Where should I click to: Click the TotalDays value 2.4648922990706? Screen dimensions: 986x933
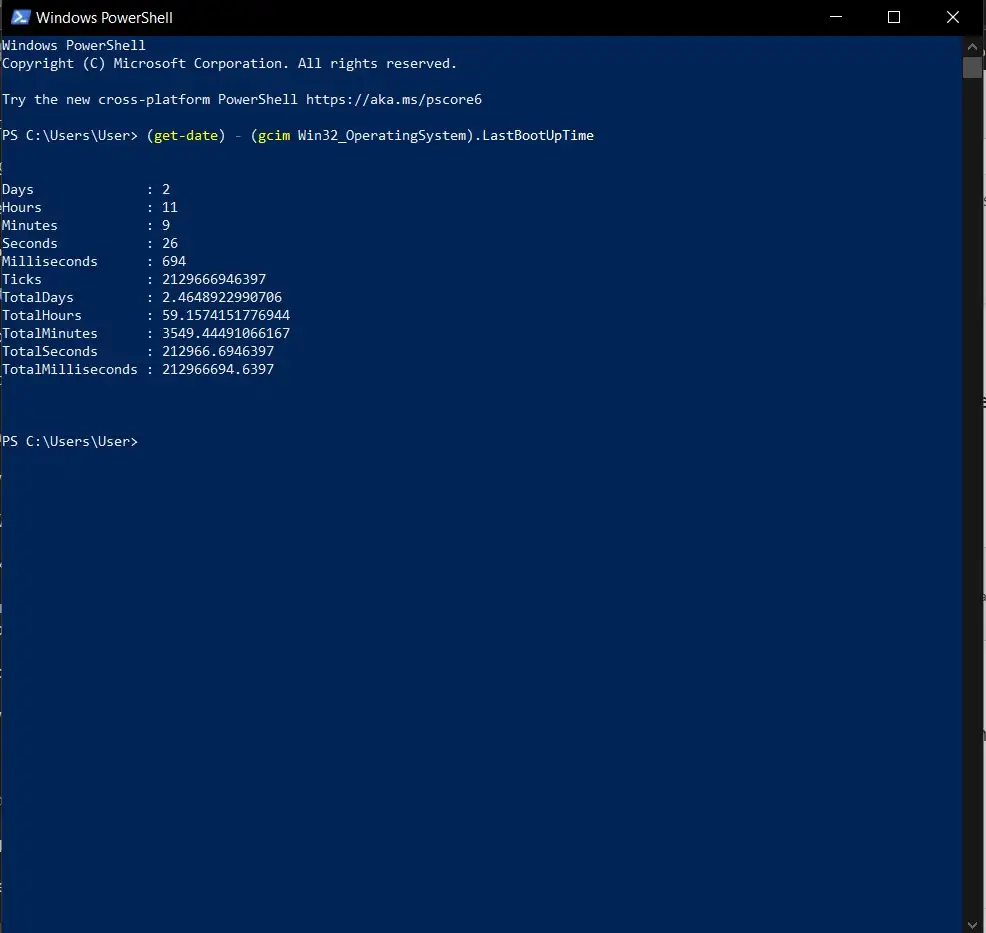point(222,297)
